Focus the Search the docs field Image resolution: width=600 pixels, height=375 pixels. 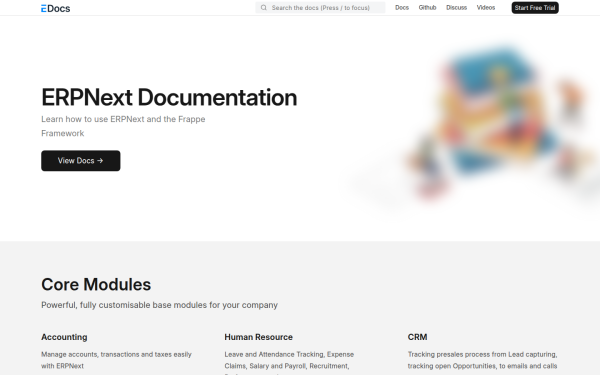pyautogui.click(x=320, y=8)
